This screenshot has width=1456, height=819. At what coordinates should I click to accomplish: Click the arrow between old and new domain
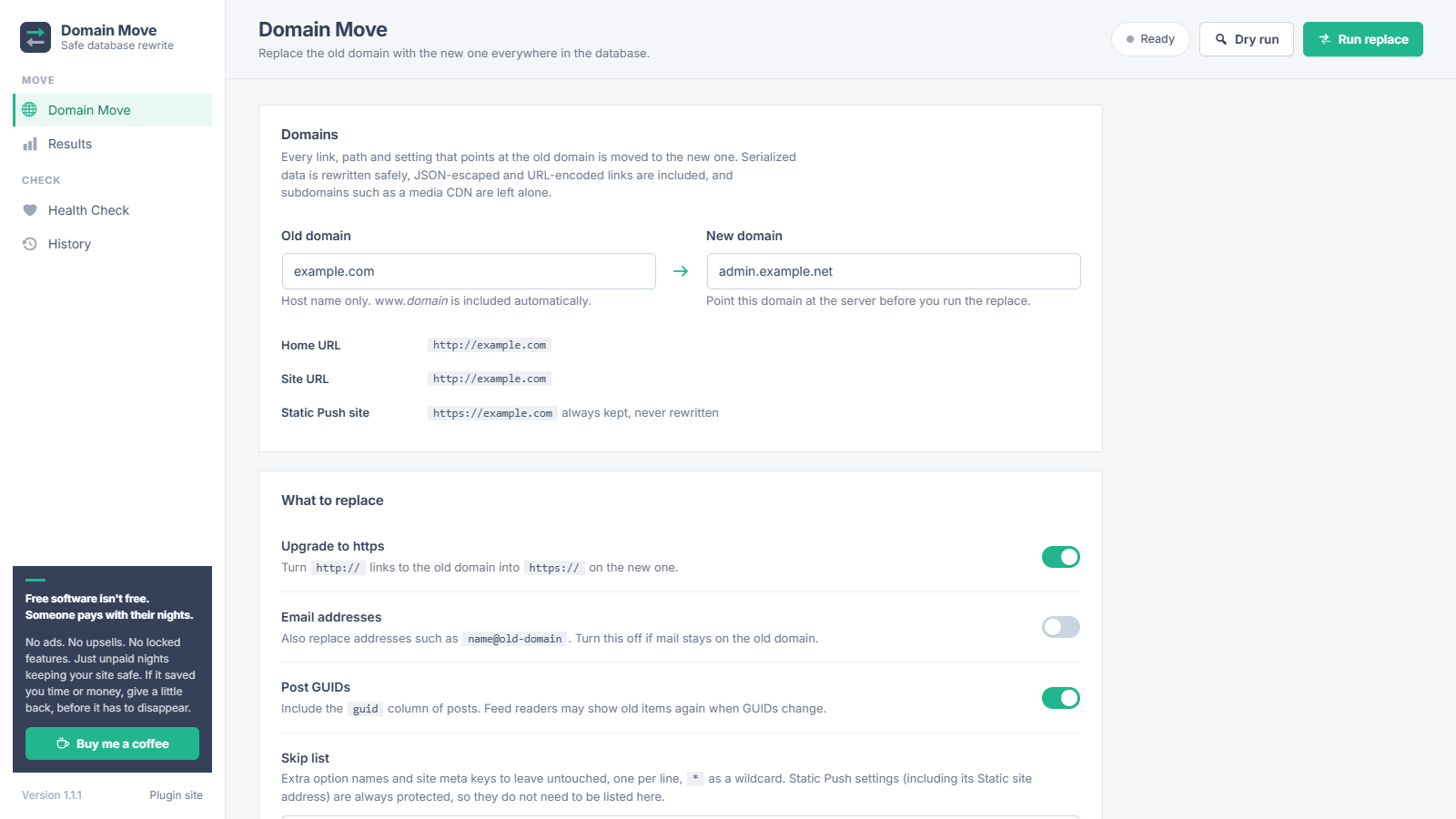click(681, 271)
